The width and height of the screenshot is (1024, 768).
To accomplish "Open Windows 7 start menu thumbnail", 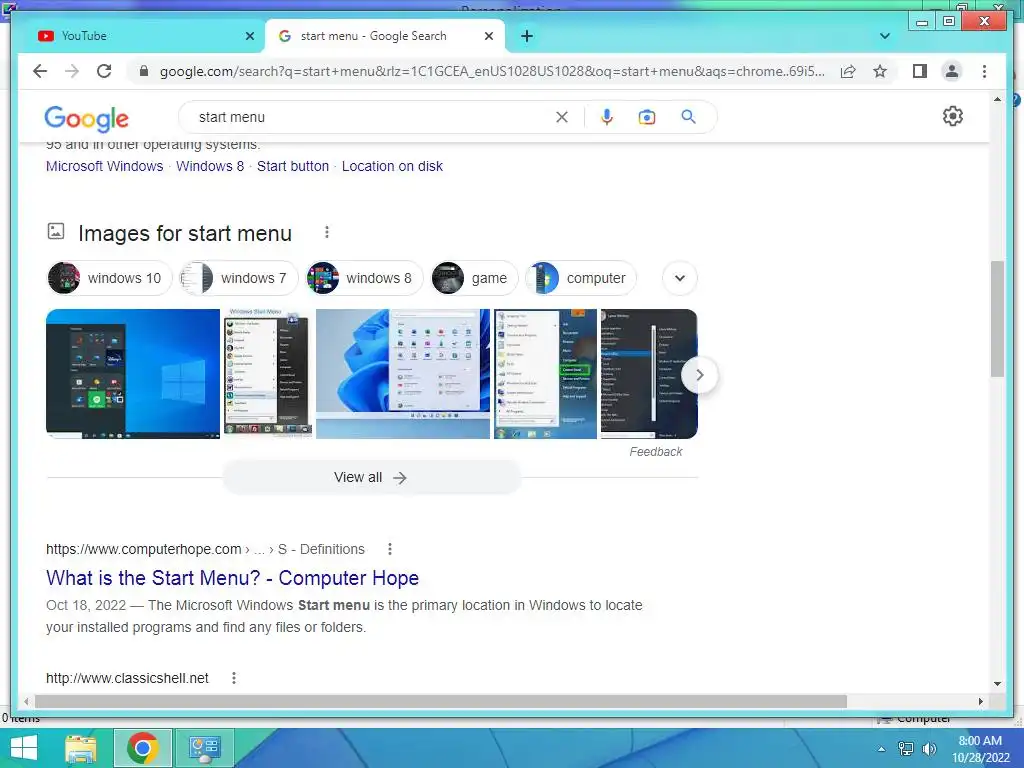I will (268, 374).
